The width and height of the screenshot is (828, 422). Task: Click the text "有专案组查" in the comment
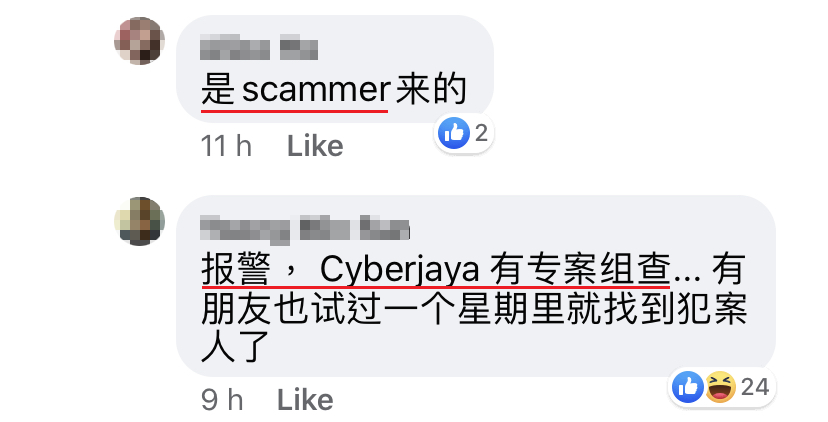tap(580, 269)
